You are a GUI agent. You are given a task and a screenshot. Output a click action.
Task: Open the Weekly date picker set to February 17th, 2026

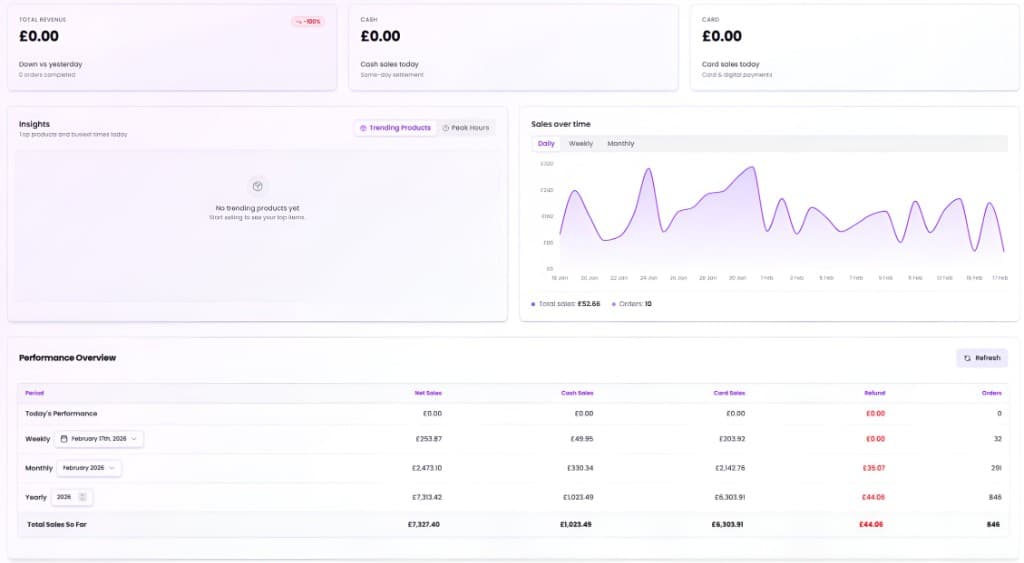point(99,439)
